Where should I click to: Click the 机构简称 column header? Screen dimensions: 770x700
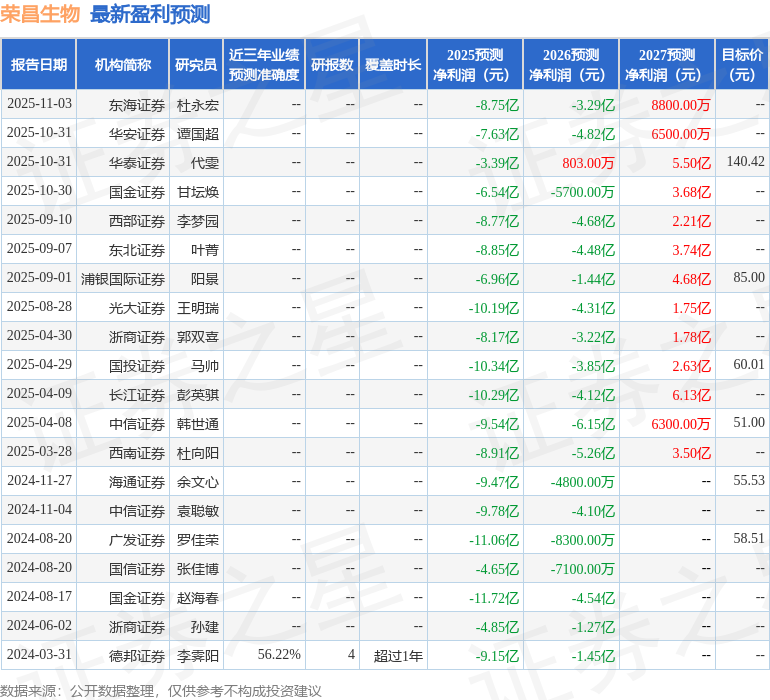[x=123, y=65]
